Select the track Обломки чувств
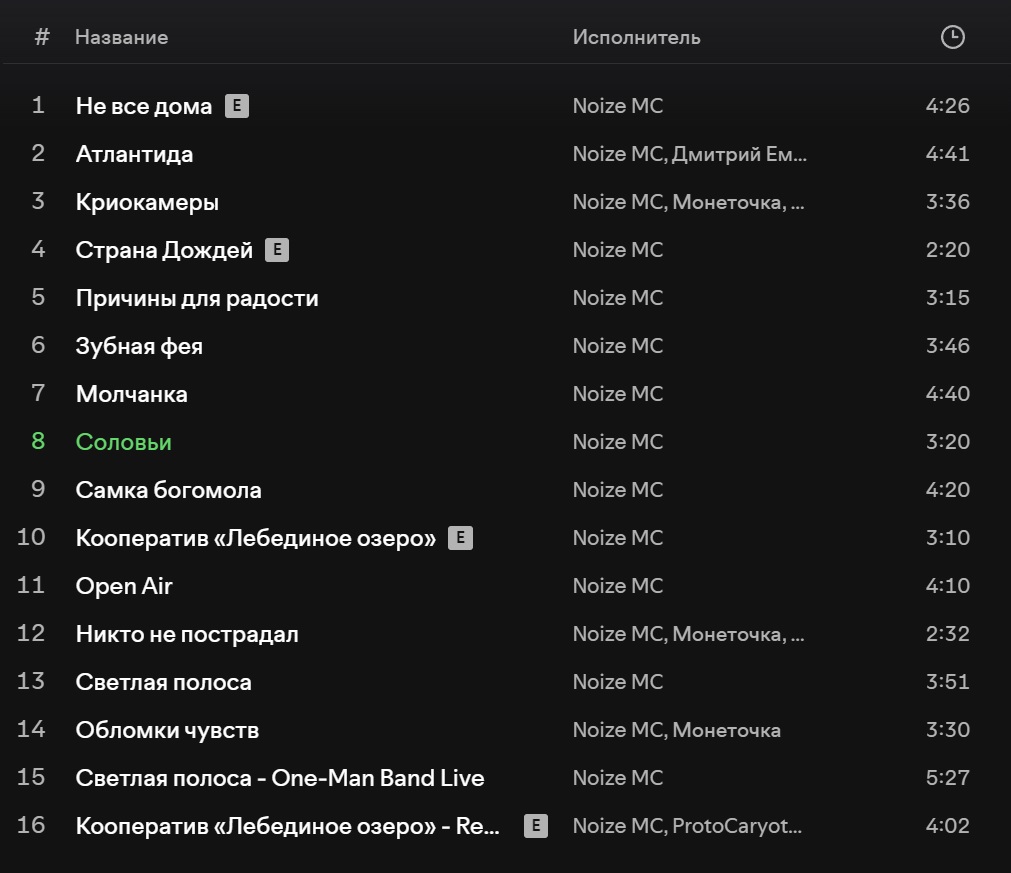 [x=167, y=730]
